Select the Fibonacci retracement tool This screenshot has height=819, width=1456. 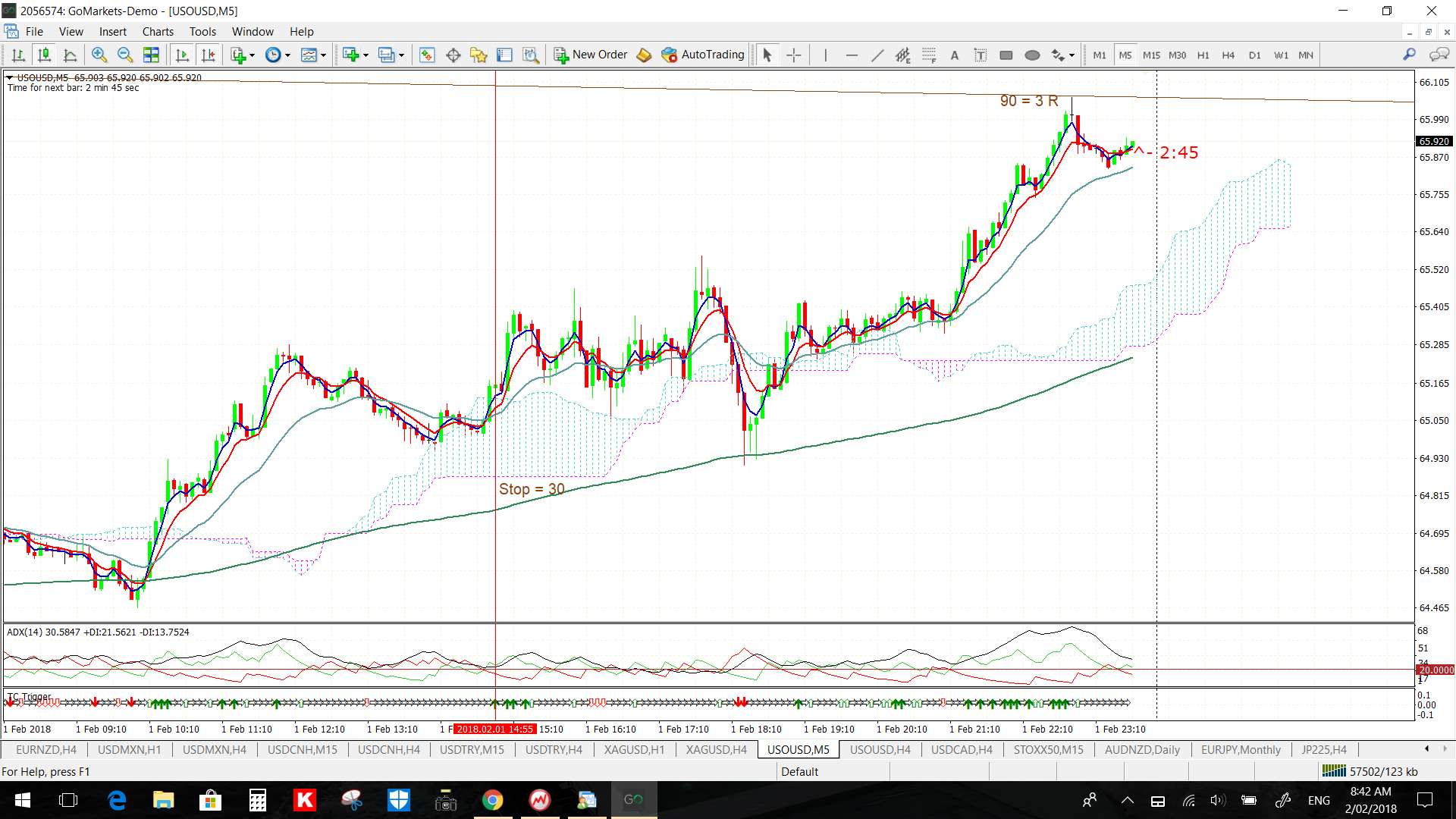[929, 55]
